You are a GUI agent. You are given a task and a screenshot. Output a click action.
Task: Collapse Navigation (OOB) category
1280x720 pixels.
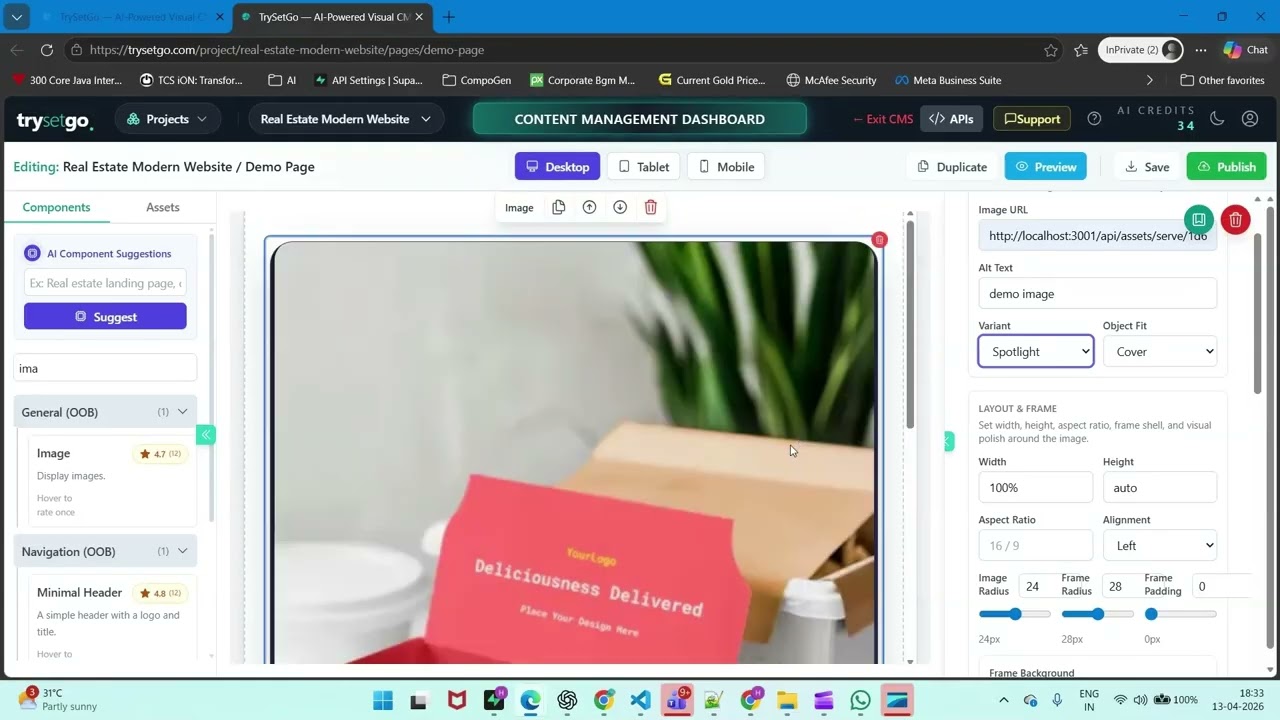[105, 551]
